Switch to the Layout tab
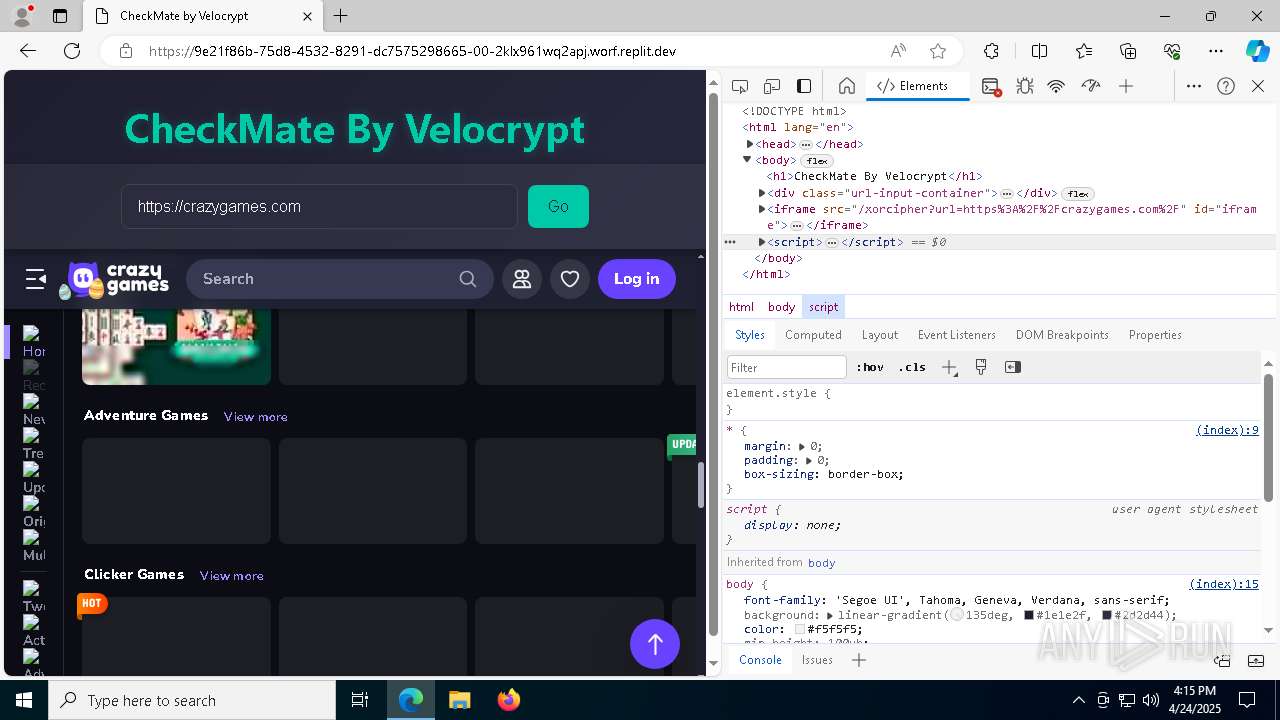The height and width of the screenshot is (720, 1280). [880, 335]
